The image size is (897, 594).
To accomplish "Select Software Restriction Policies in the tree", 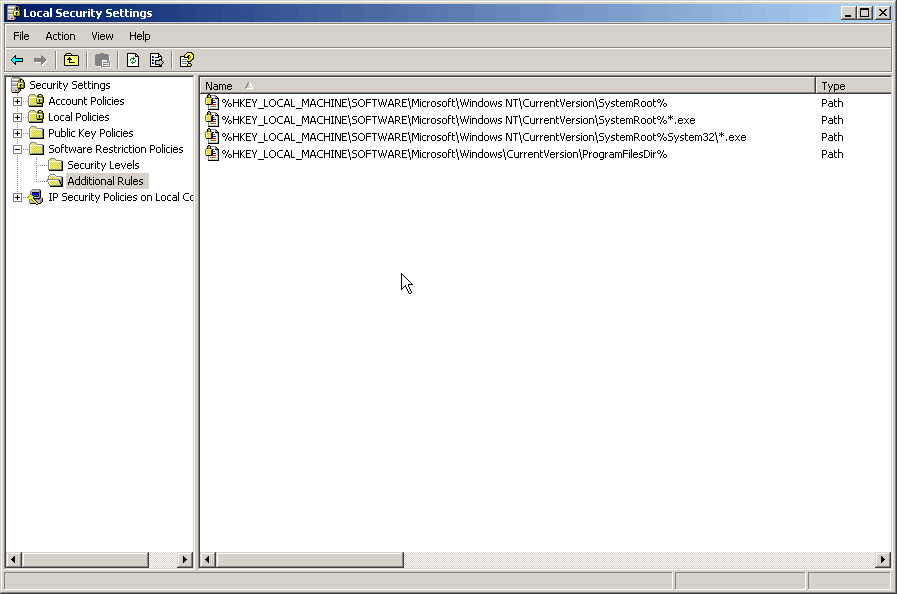I will [x=116, y=149].
